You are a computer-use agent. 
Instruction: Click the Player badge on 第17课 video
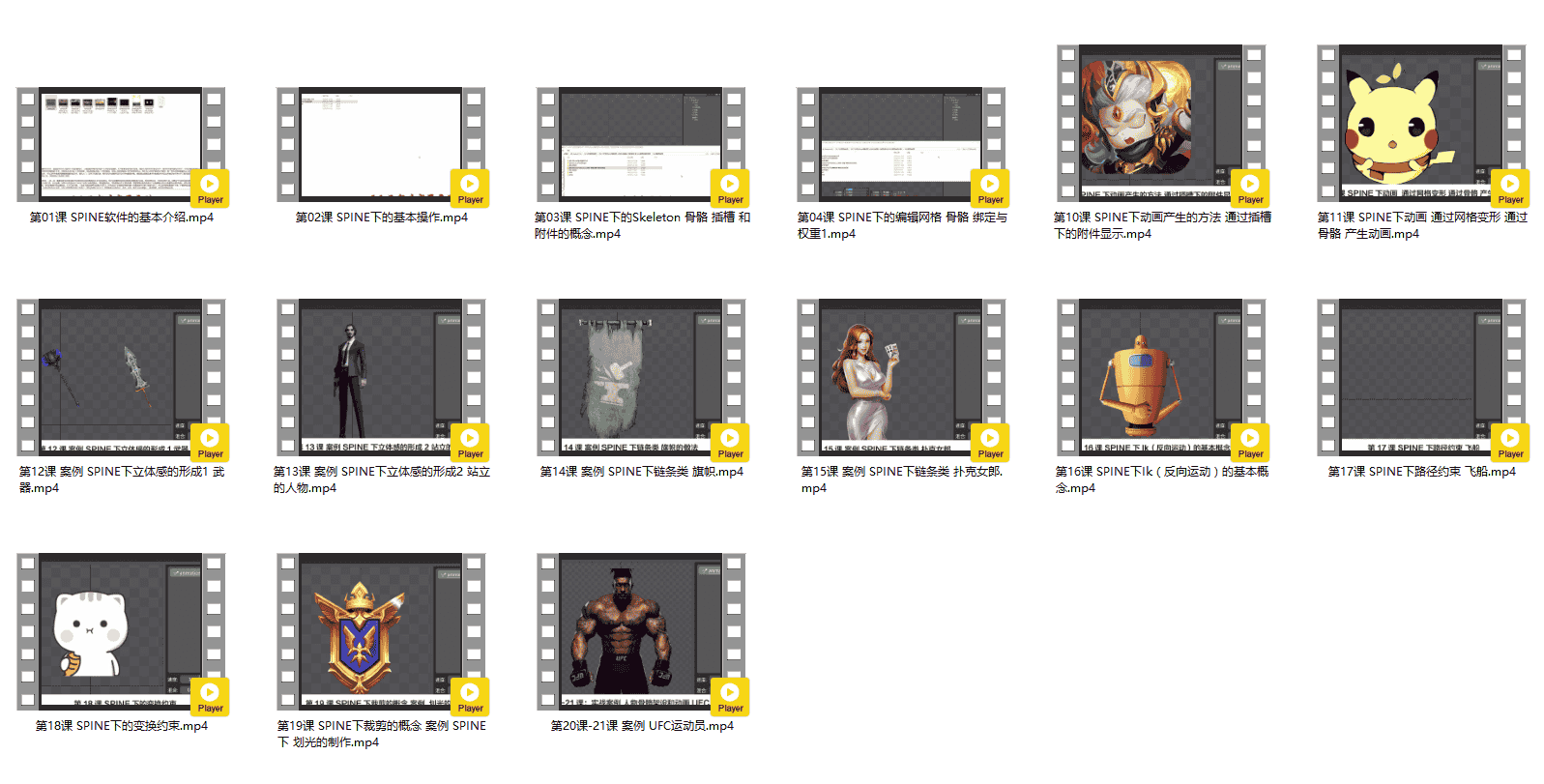(x=1510, y=443)
